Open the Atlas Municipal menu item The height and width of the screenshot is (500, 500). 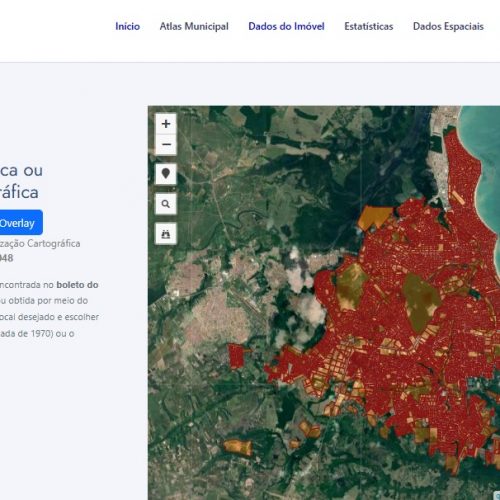[194, 26]
